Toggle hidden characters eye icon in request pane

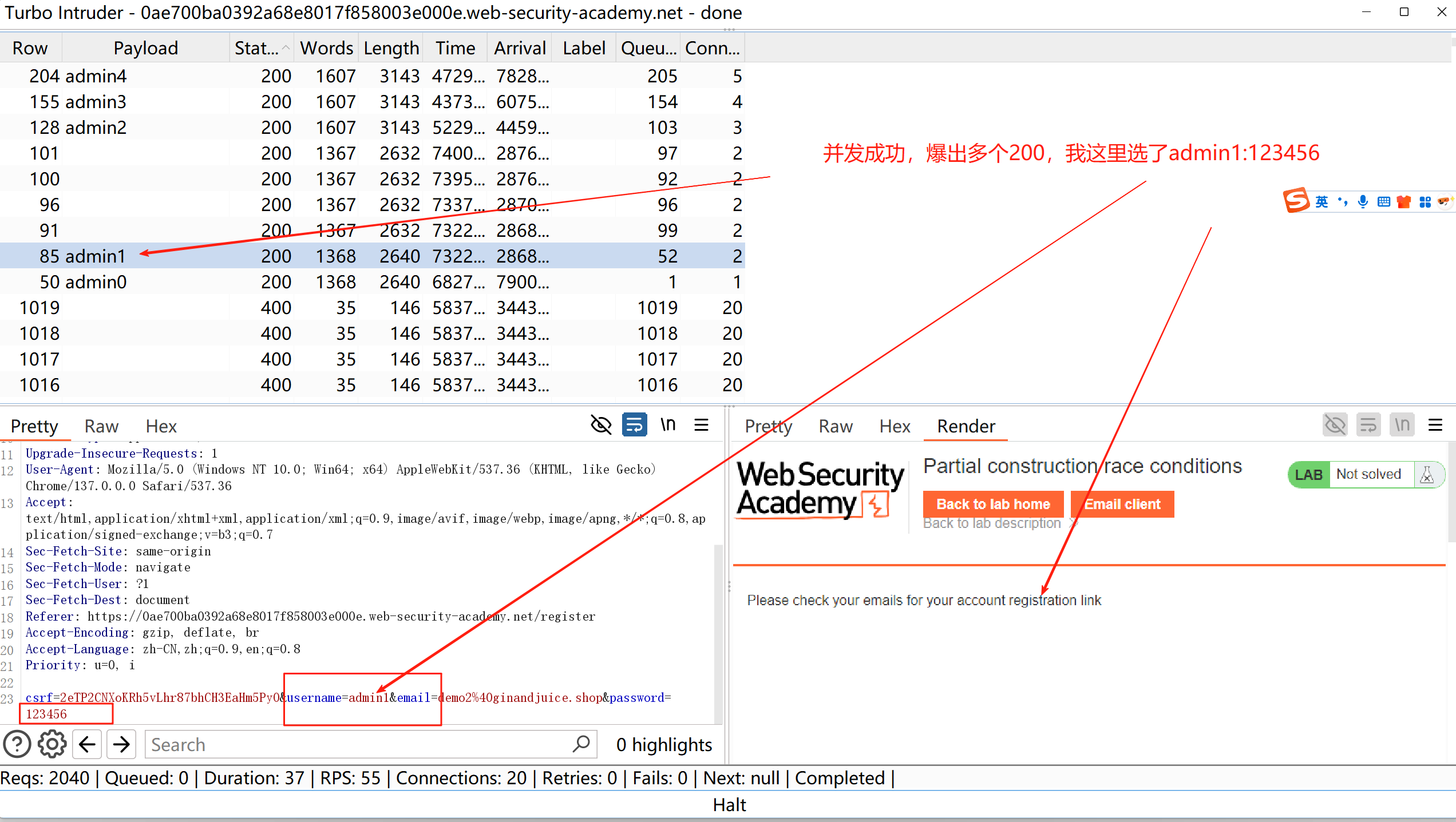pyautogui.click(x=601, y=425)
